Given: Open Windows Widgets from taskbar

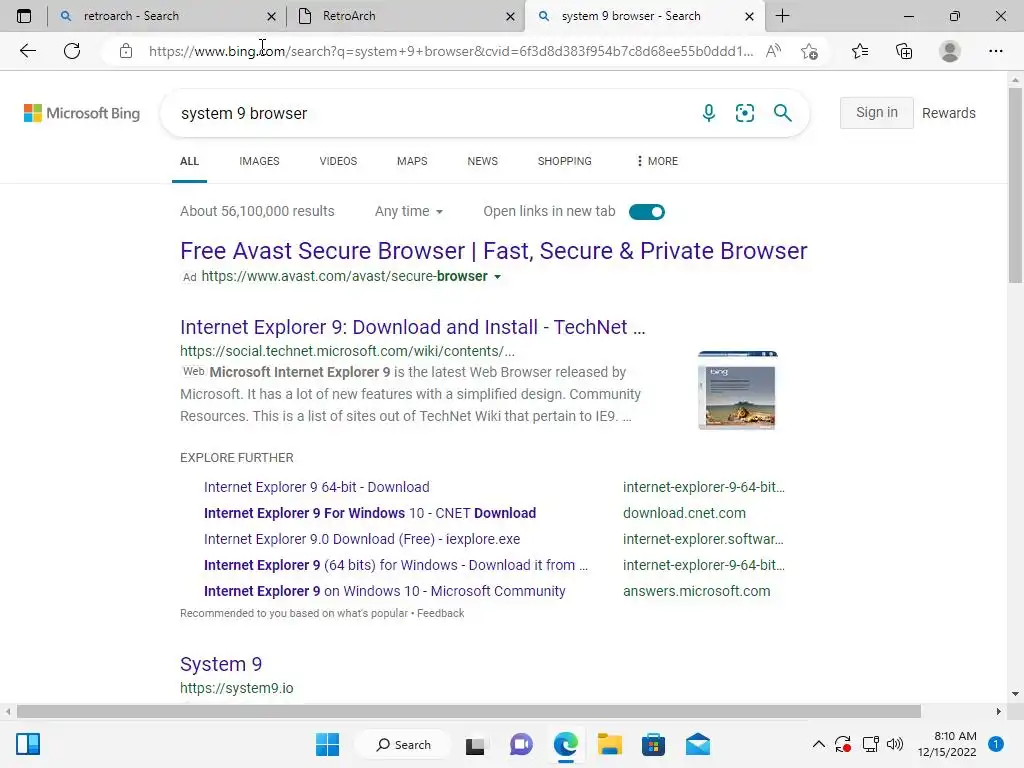Looking at the screenshot, I should 28,744.
